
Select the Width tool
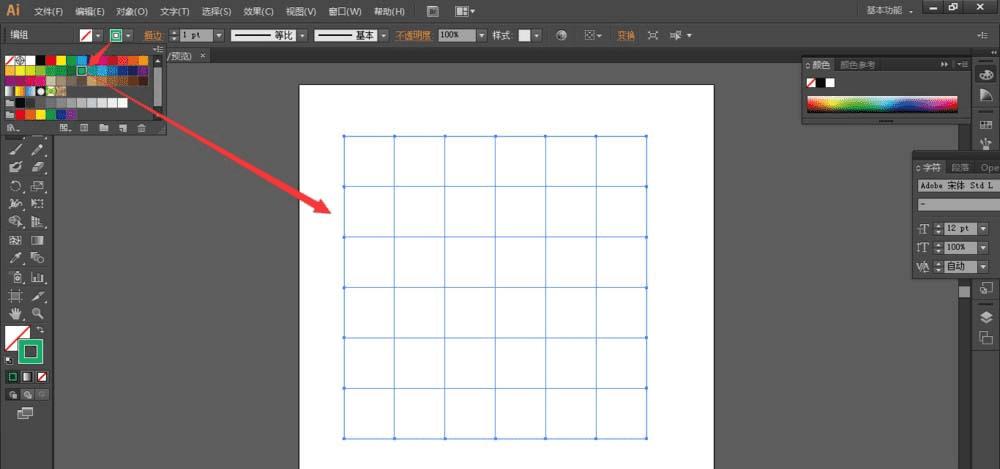tap(16, 204)
